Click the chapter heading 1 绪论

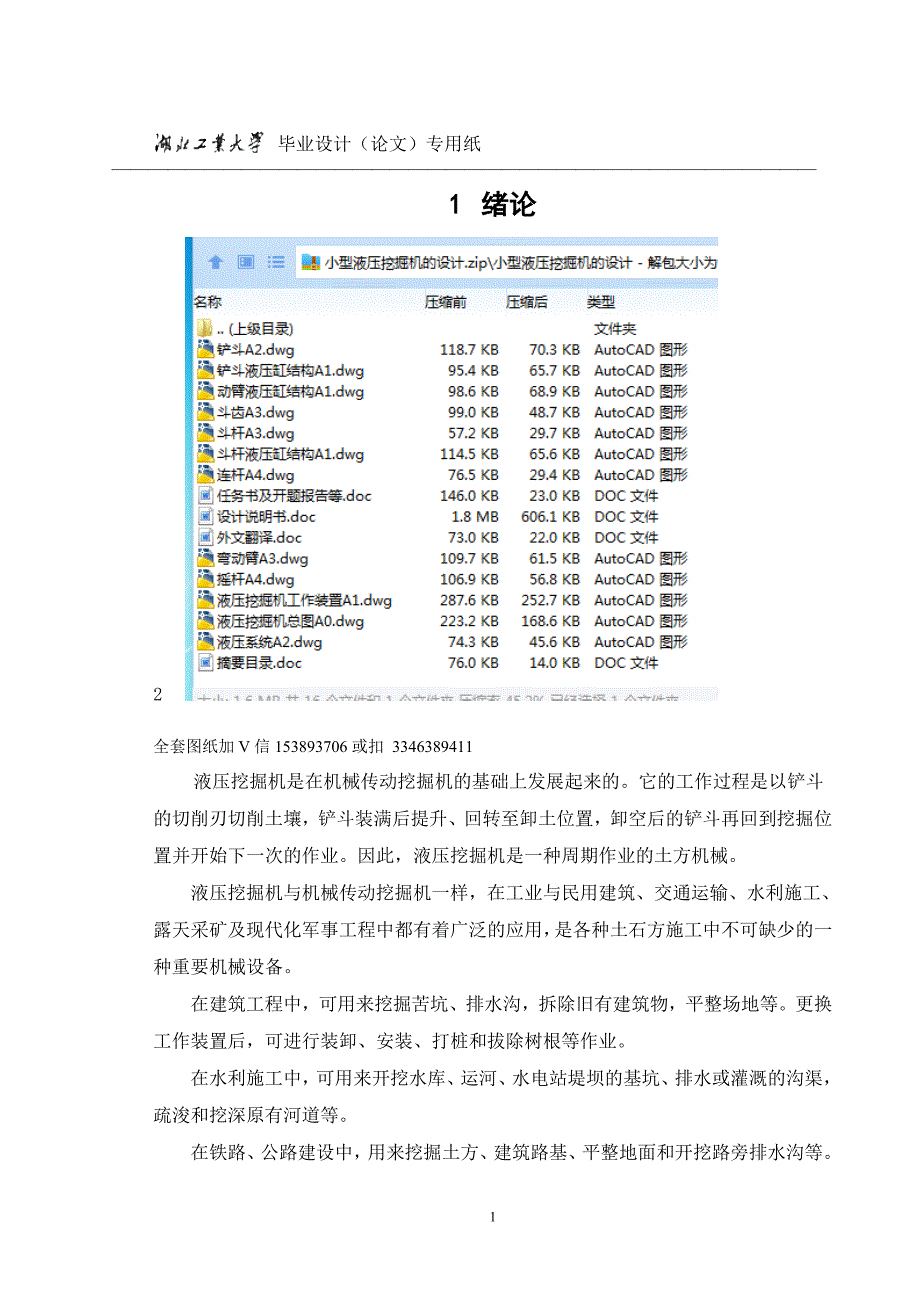[x=492, y=205]
